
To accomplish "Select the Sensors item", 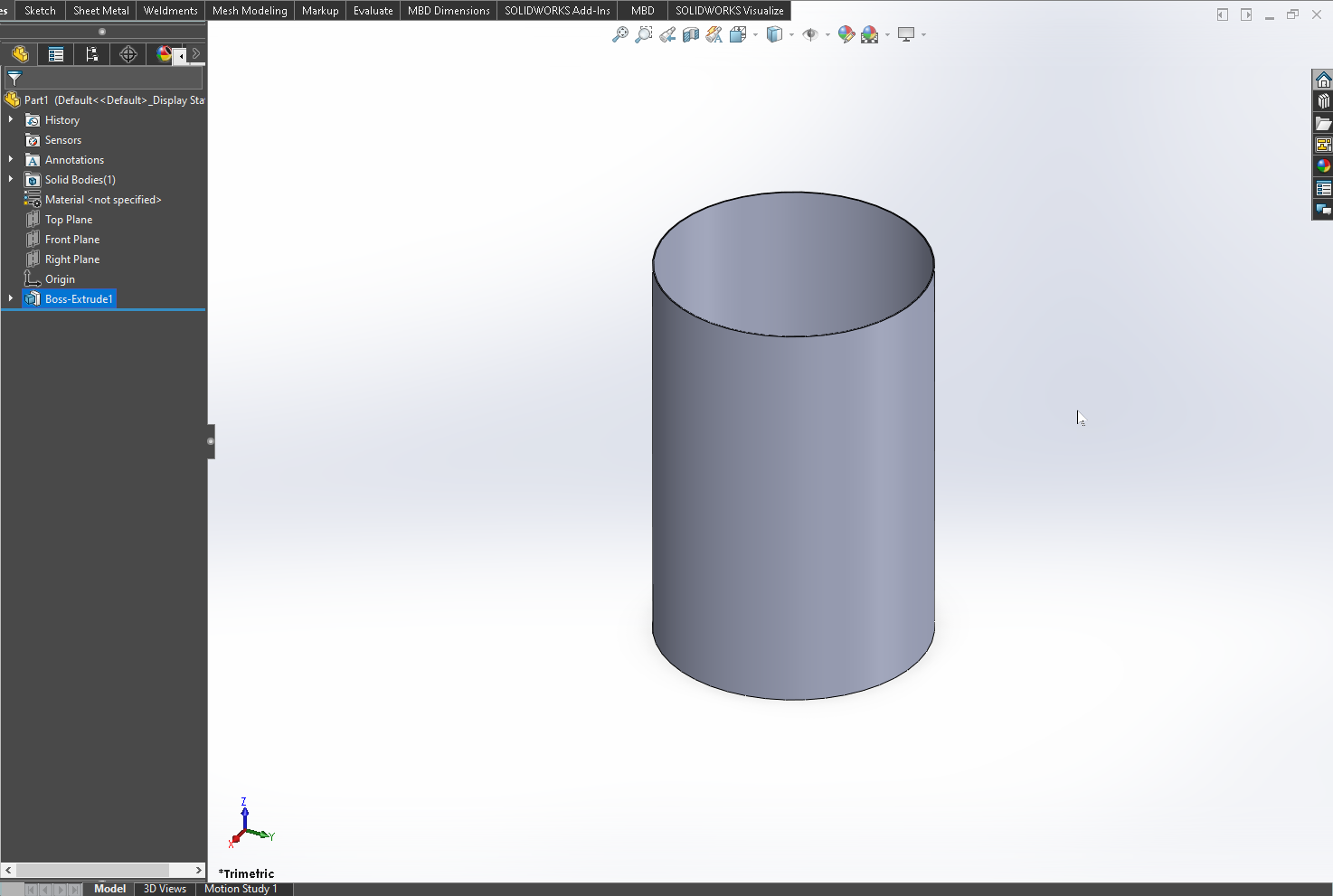I will 63,140.
